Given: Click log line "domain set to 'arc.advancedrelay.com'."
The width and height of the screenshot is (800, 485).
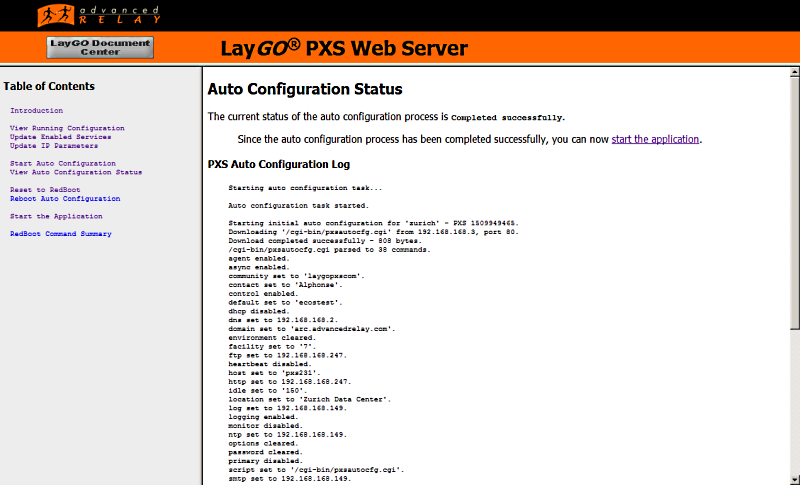Looking at the screenshot, I should pos(312,329).
